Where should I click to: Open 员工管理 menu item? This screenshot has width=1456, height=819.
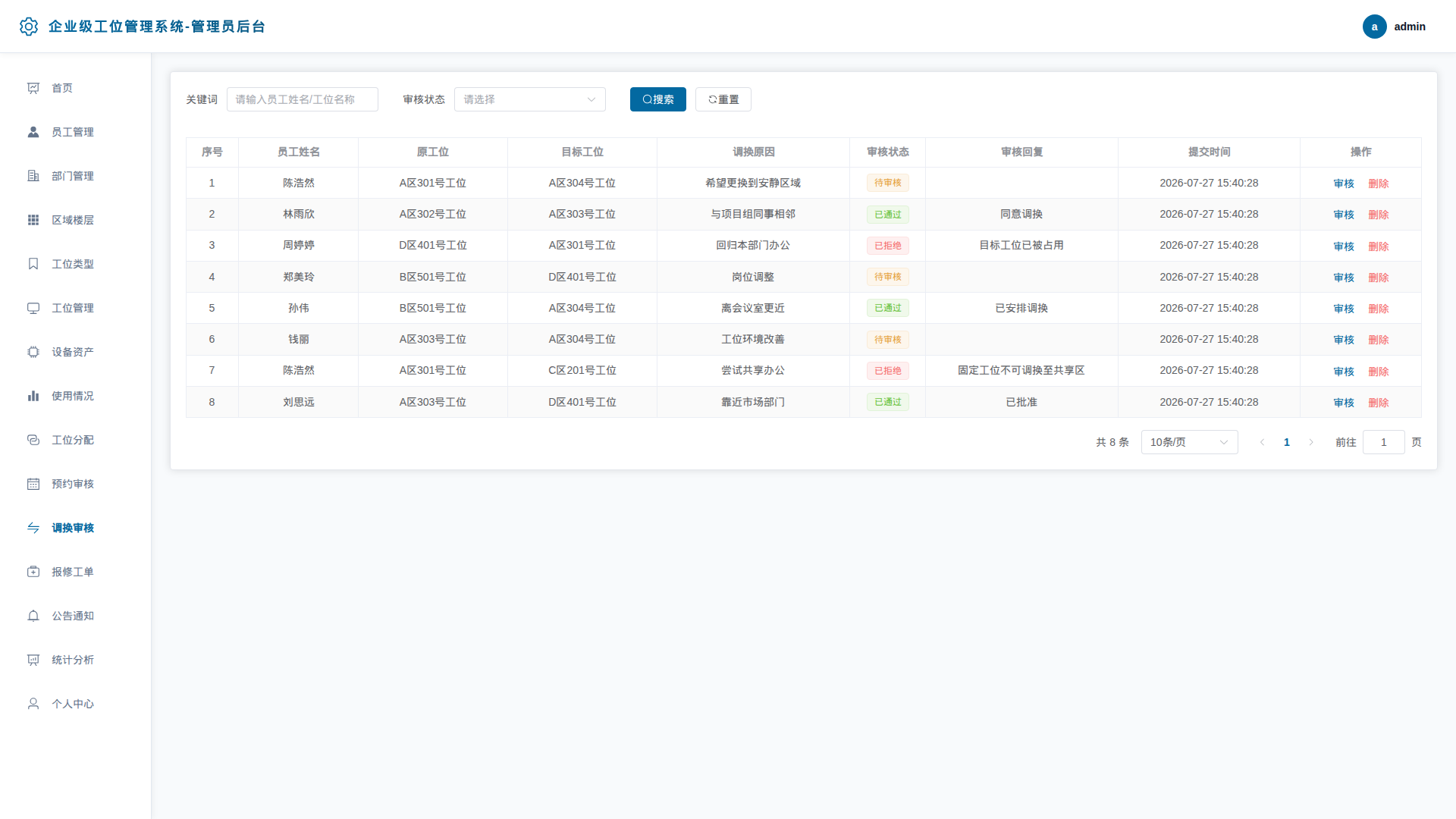75,132
